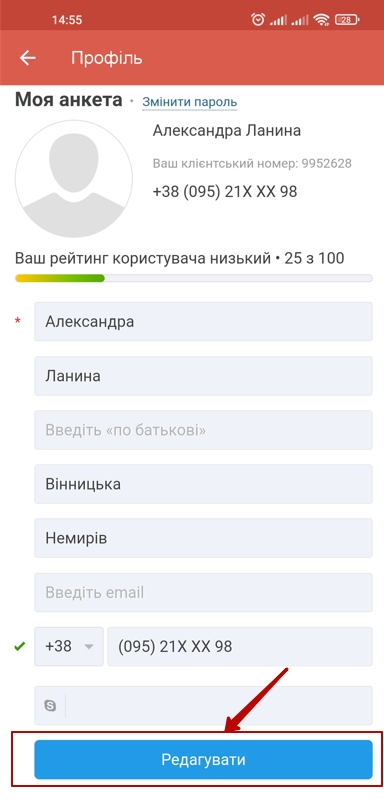
Task: Tap the Wi-Fi status icon
Action: tap(323, 20)
